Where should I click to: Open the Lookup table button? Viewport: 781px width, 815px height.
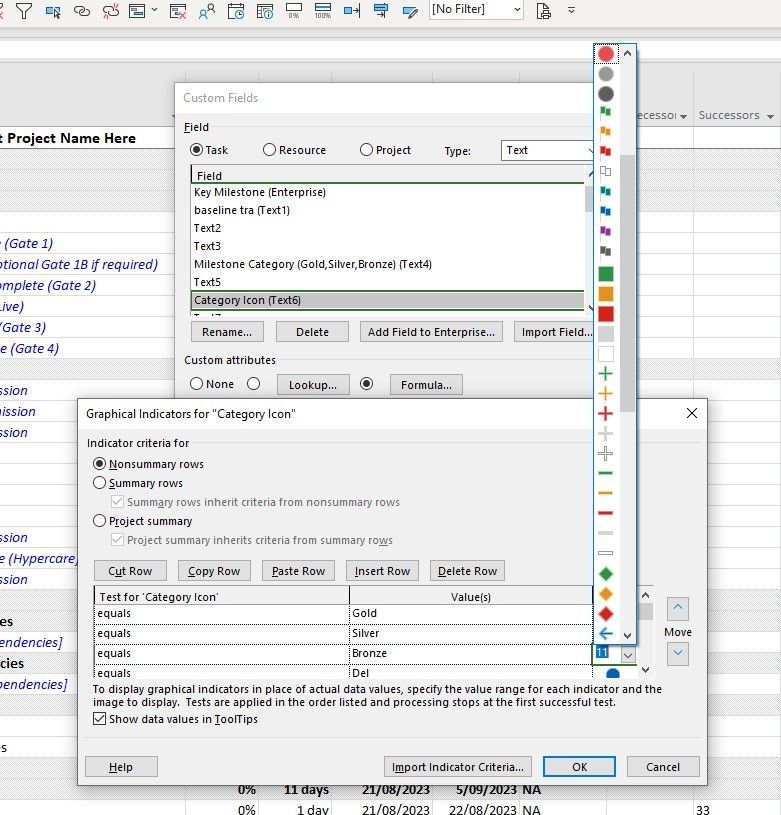click(313, 385)
